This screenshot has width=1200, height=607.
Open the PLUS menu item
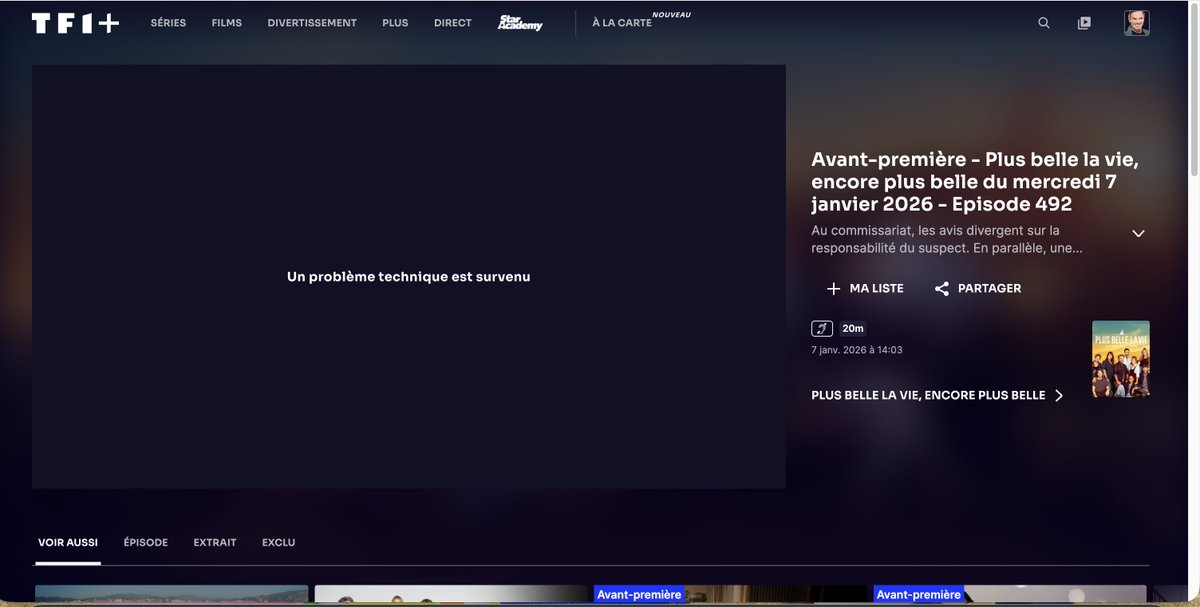395,23
